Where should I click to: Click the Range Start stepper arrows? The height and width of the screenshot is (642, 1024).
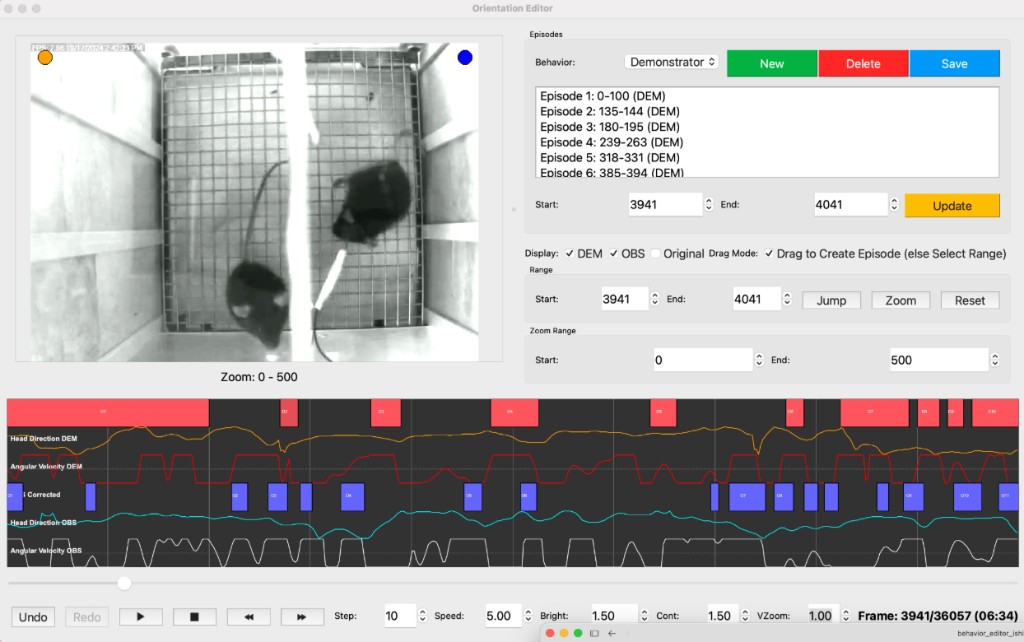655,299
